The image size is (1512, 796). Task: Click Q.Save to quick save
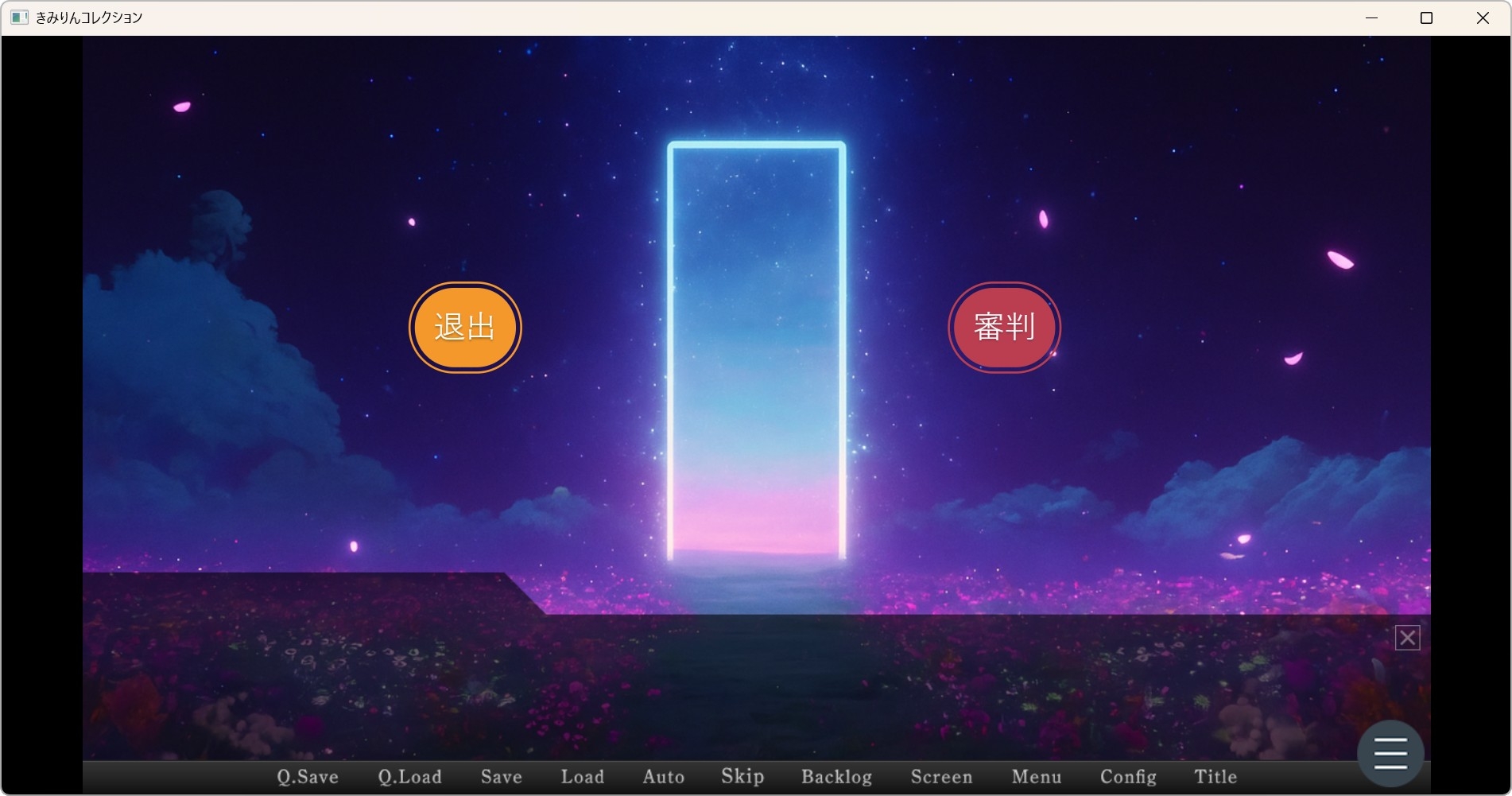pyautogui.click(x=308, y=777)
